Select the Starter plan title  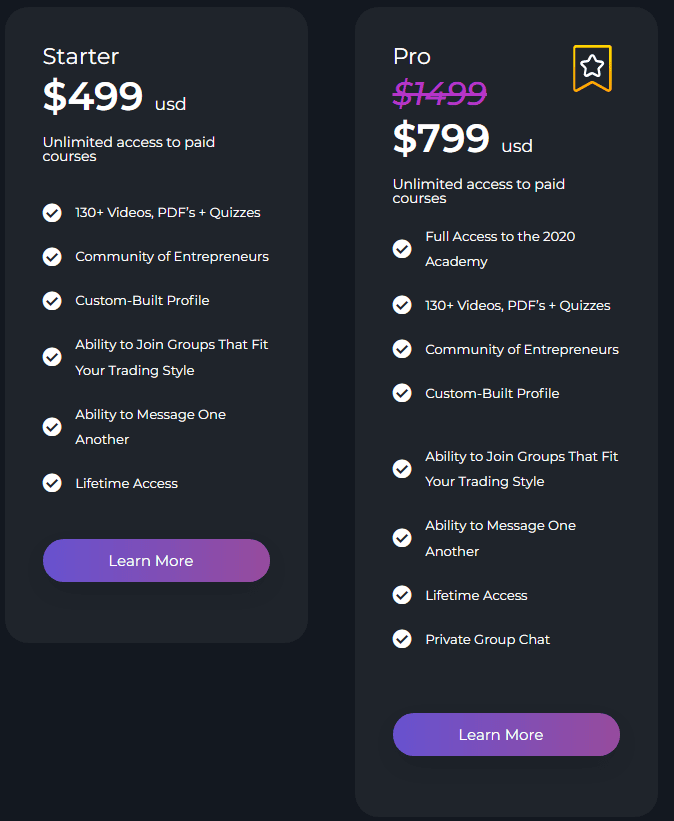81,57
